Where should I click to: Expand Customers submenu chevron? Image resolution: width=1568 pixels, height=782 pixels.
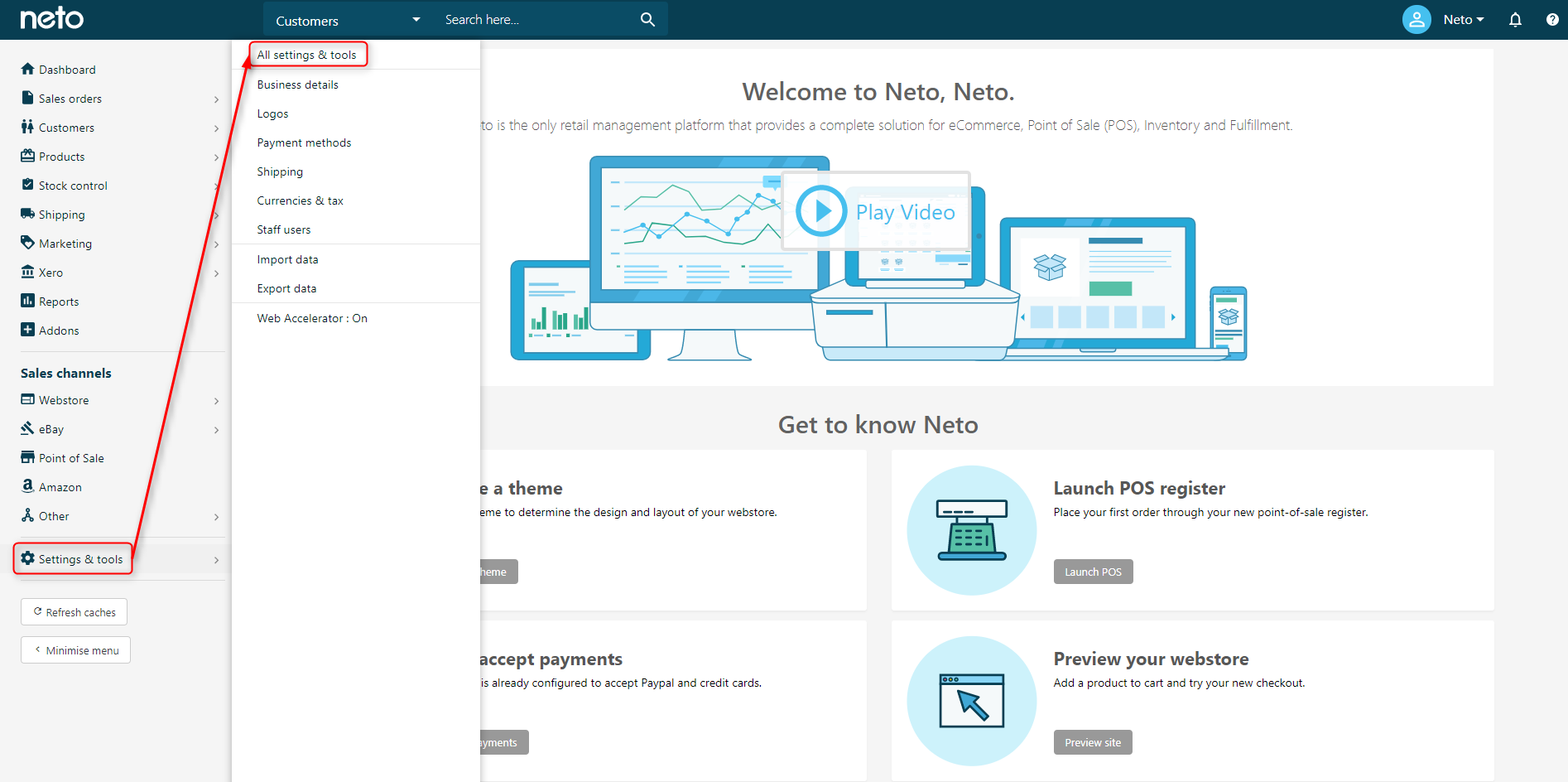[216, 128]
